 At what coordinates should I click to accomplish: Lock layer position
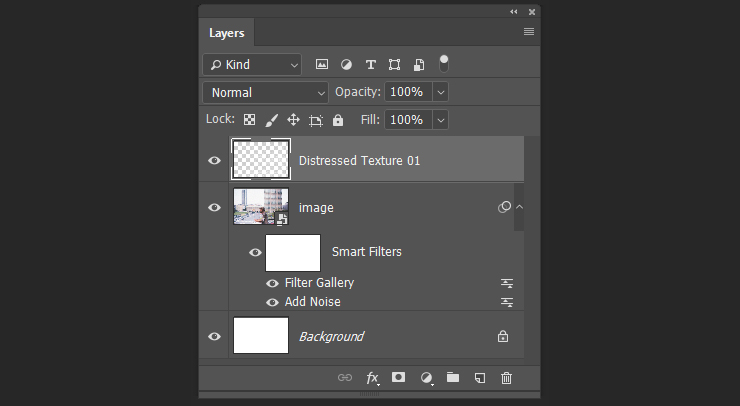click(x=294, y=120)
